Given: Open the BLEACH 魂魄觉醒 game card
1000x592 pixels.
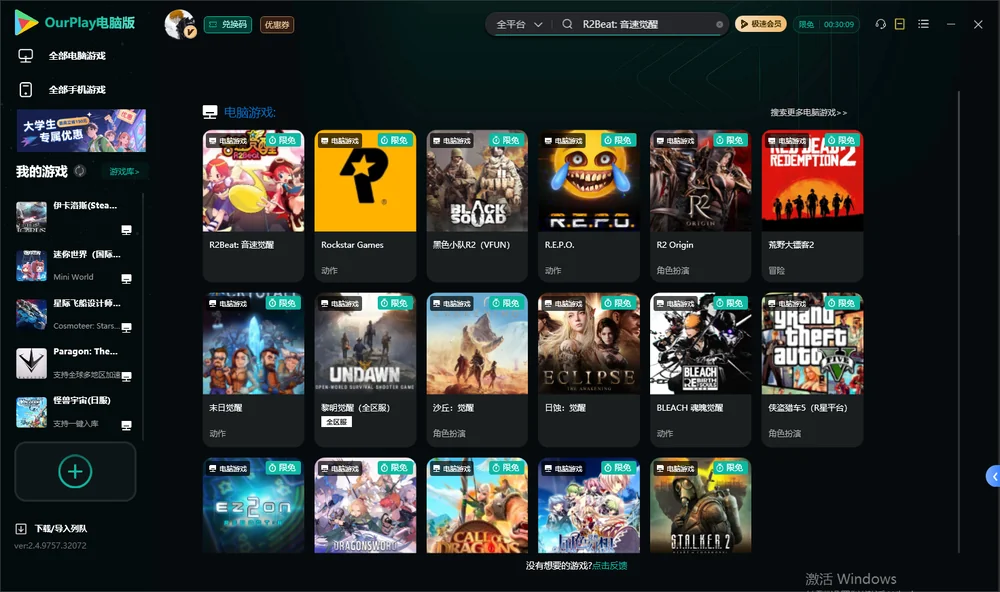Looking at the screenshot, I should (700, 369).
